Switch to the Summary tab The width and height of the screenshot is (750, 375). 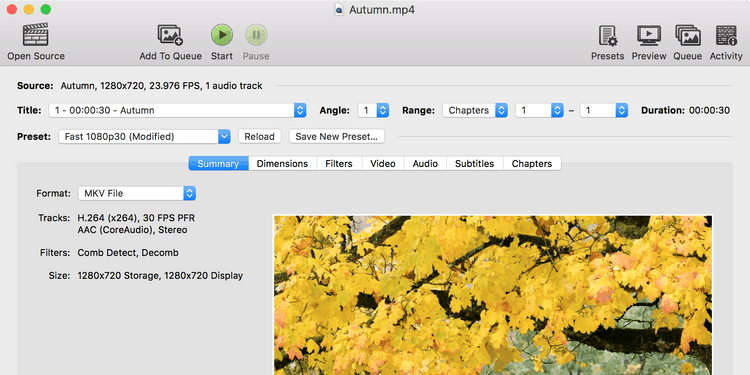[218, 164]
